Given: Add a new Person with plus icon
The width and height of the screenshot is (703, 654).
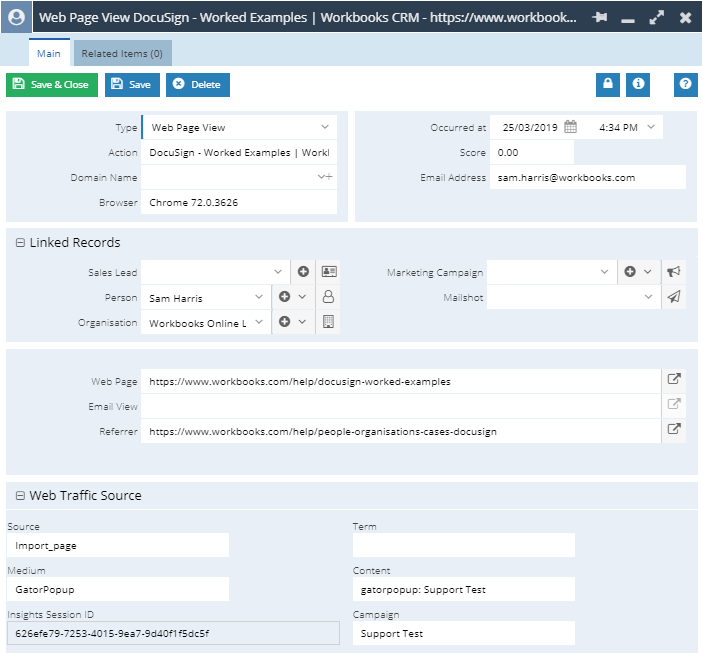Looking at the screenshot, I should coord(284,297).
